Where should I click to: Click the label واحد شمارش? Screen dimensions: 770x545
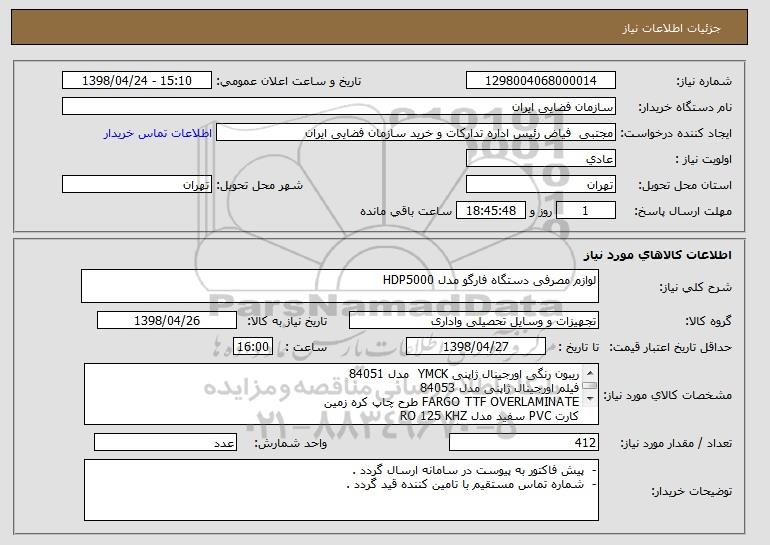point(291,443)
